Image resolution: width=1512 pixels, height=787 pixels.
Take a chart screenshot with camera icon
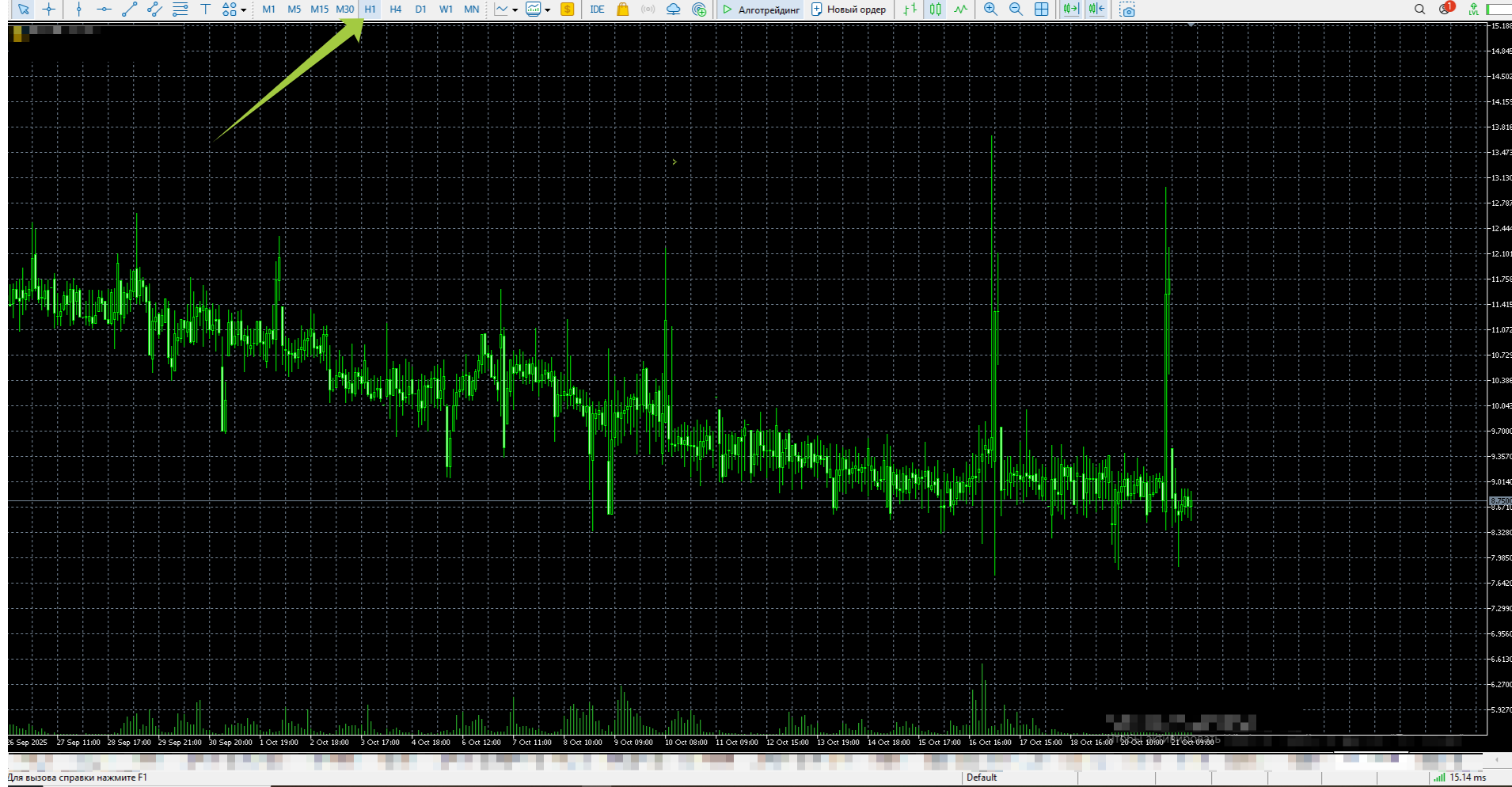coord(1127,10)
